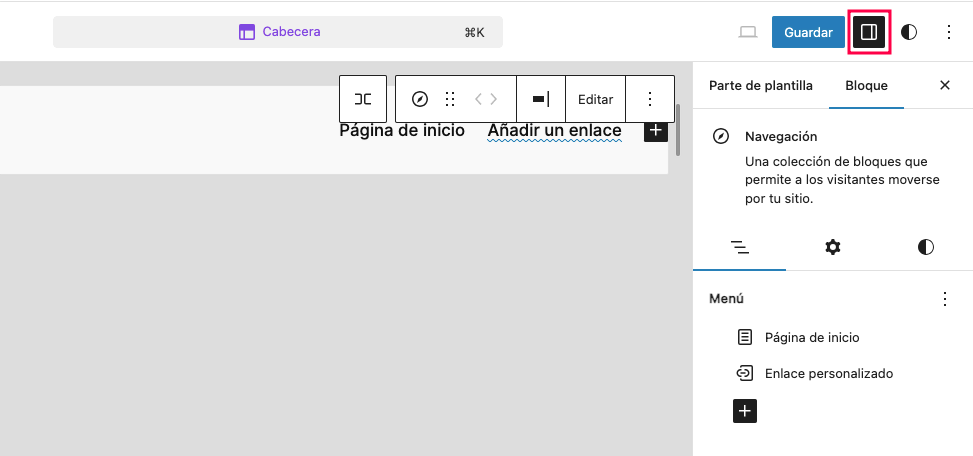Toggle the settings sidebar panel

click(869, 32)
